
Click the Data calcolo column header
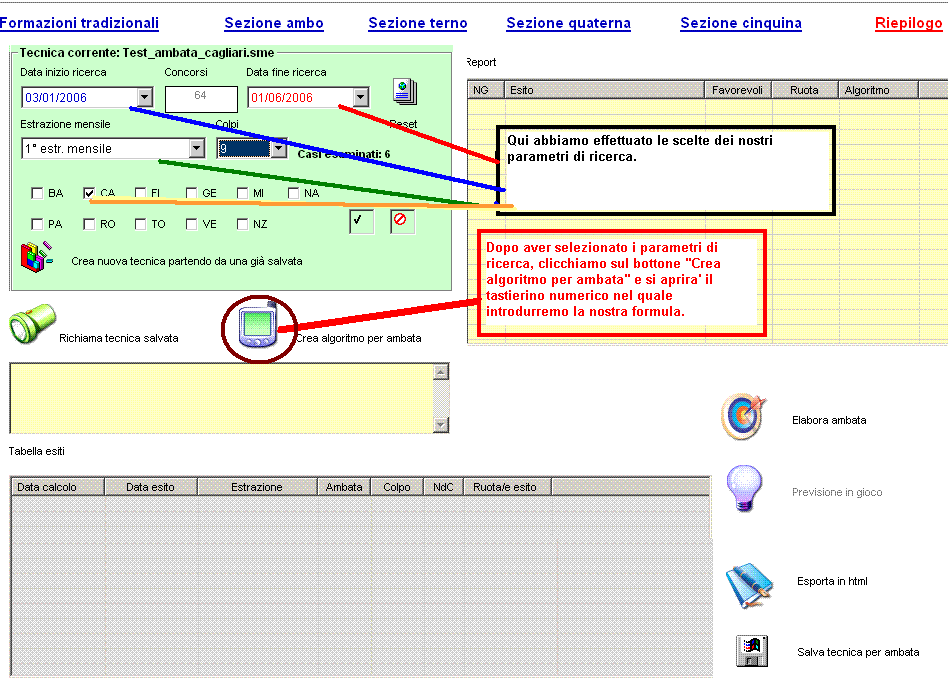[58, 487]
